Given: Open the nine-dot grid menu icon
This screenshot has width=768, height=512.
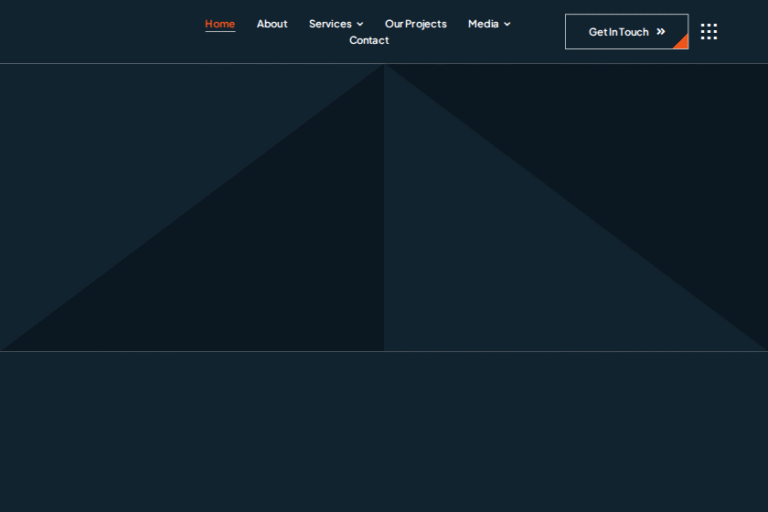Looking at the screenshot, I should [709, 31].
